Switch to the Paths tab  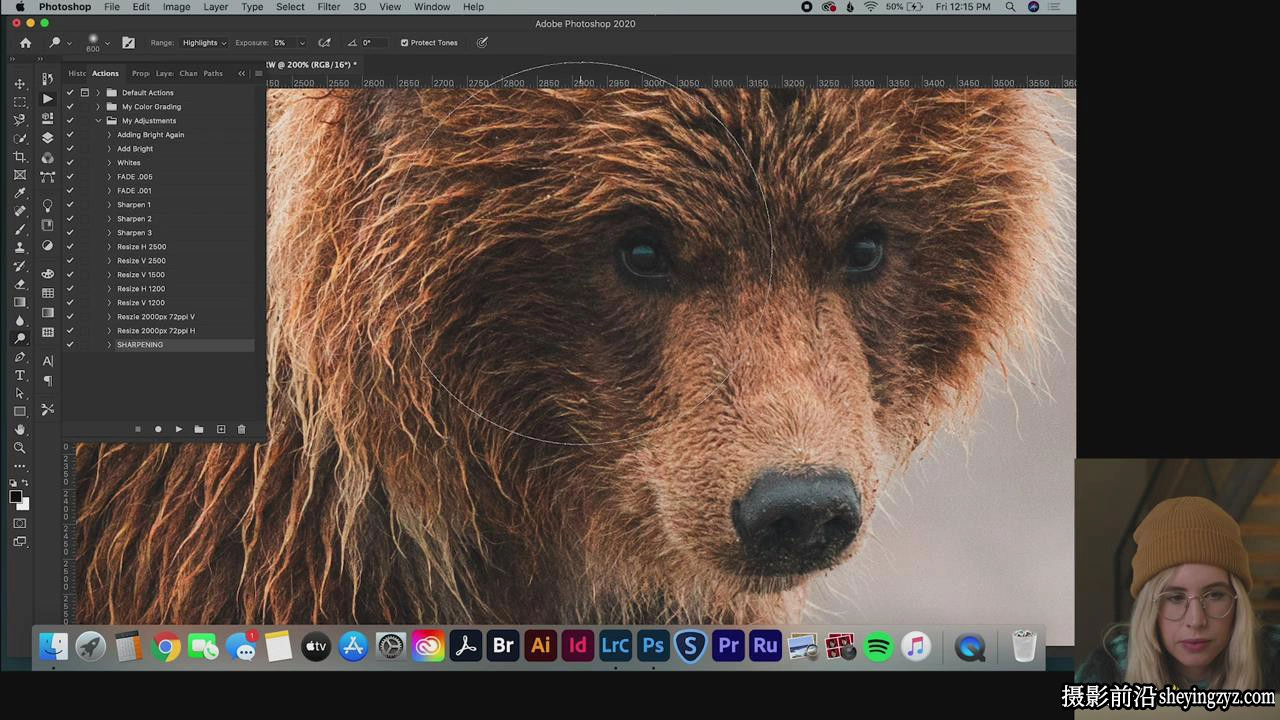[x=213, y=73]
